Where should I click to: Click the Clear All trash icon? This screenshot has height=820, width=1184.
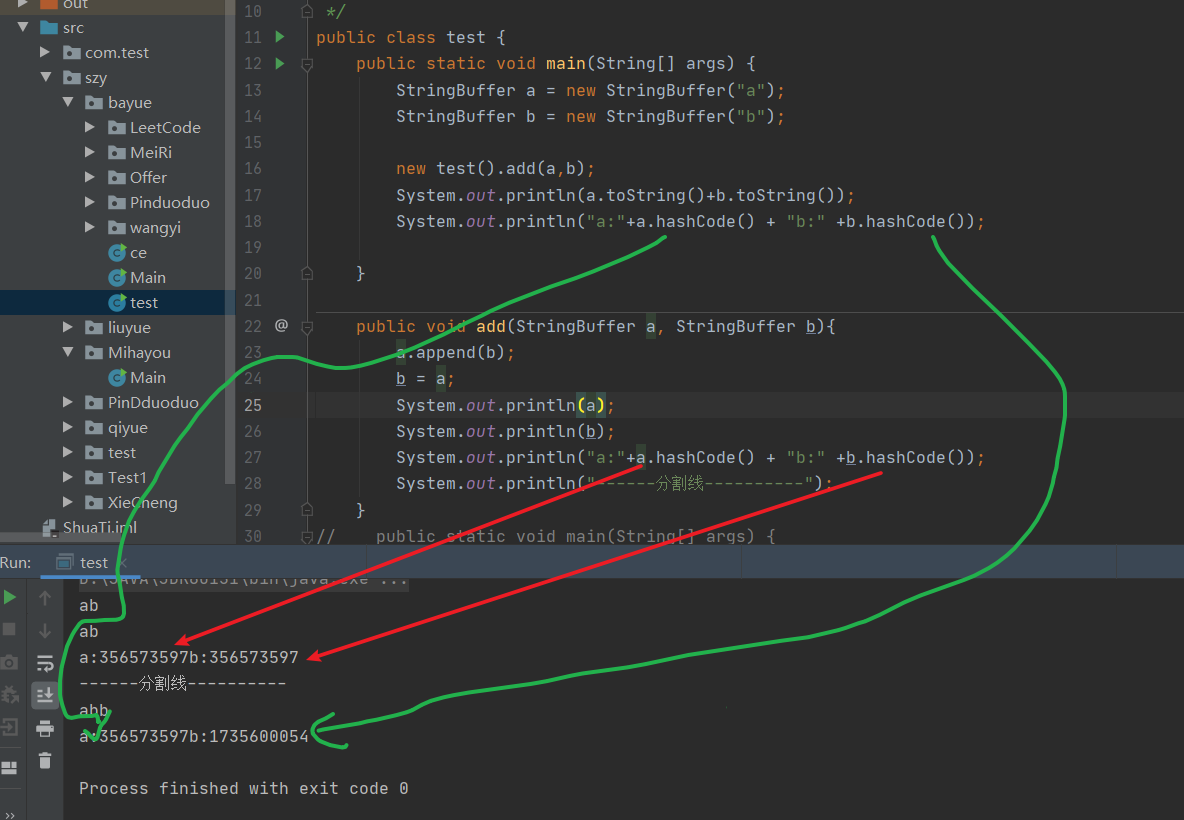[x=45, y=760]
